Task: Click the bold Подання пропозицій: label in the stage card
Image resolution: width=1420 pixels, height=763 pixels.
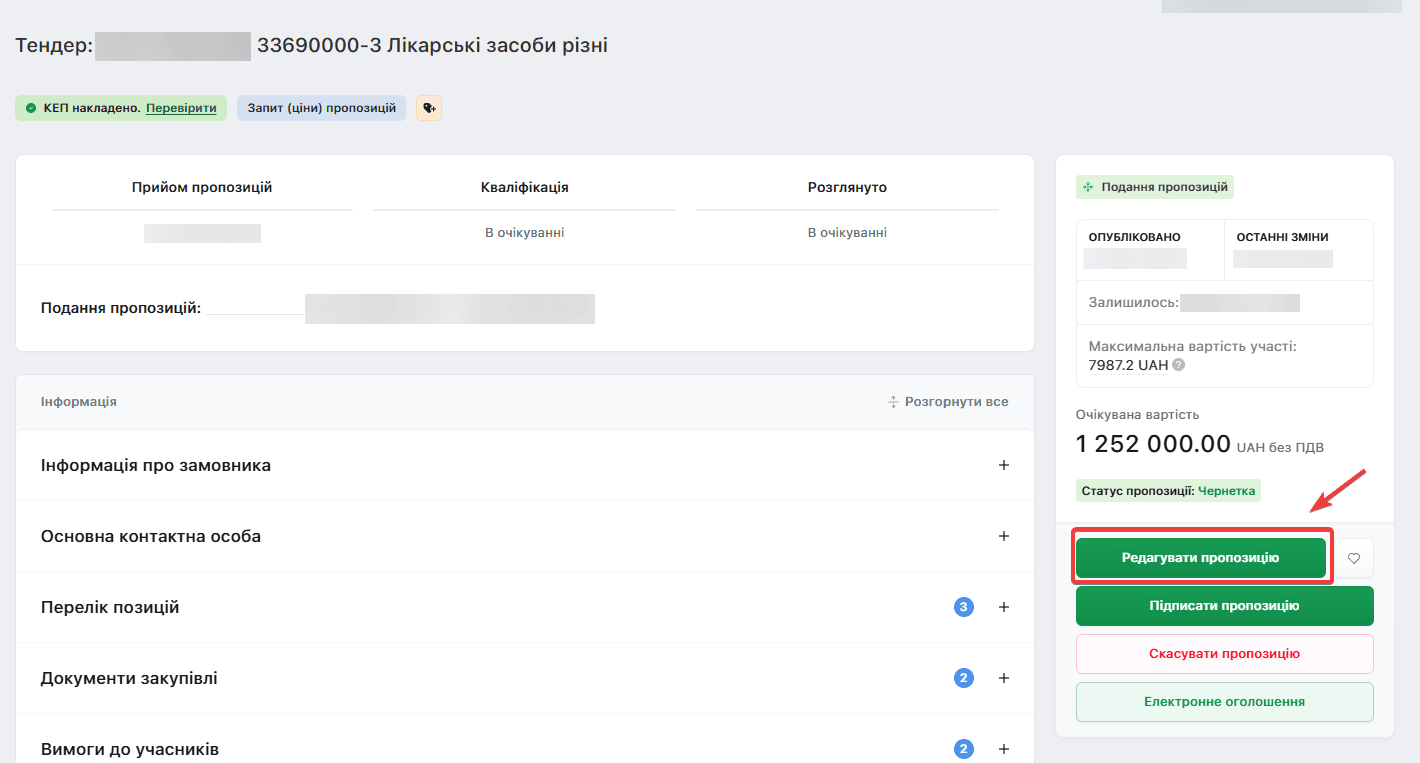Action: 121,308
